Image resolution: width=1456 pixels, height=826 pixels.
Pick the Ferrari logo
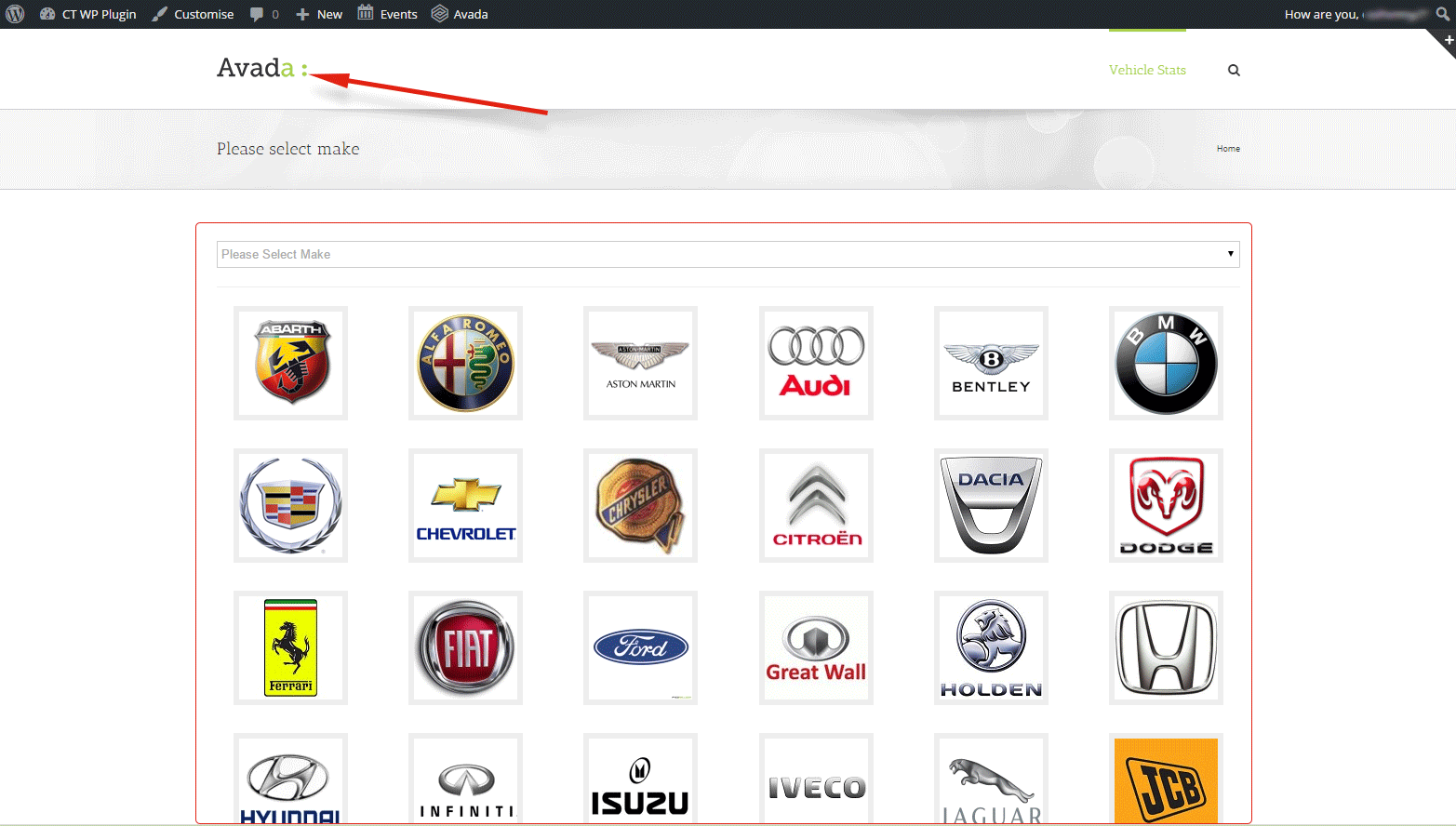click(290, 647)
